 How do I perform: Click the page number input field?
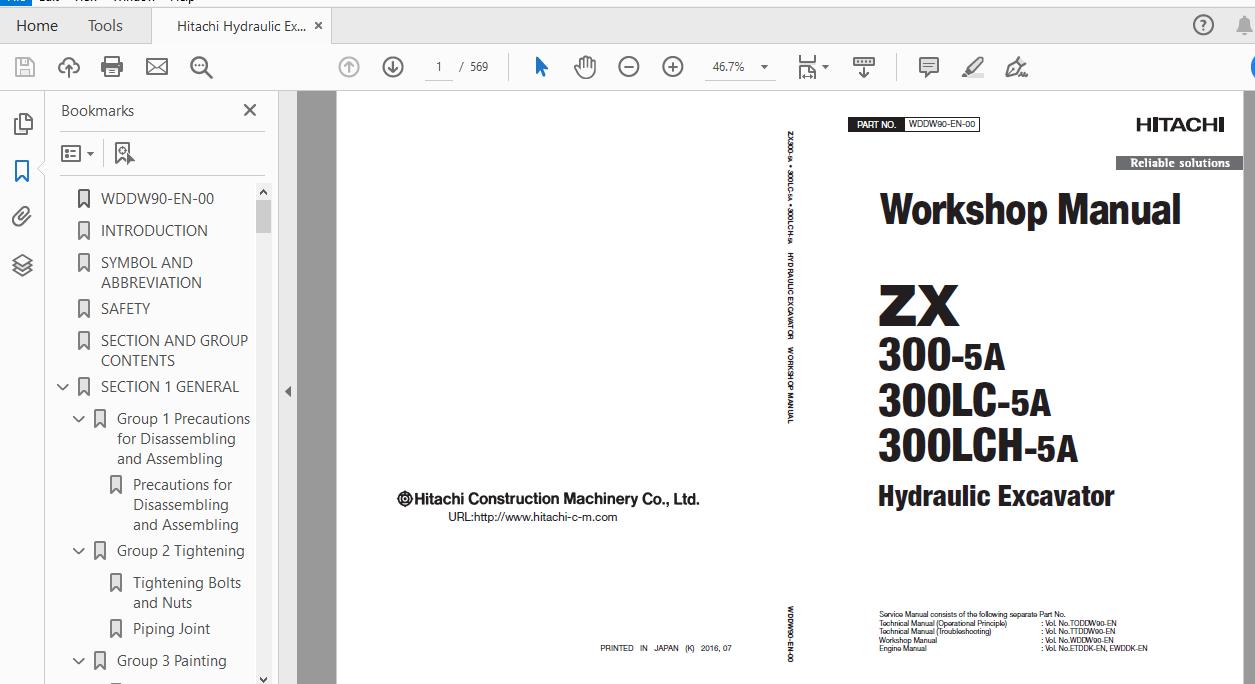[437, 67]
